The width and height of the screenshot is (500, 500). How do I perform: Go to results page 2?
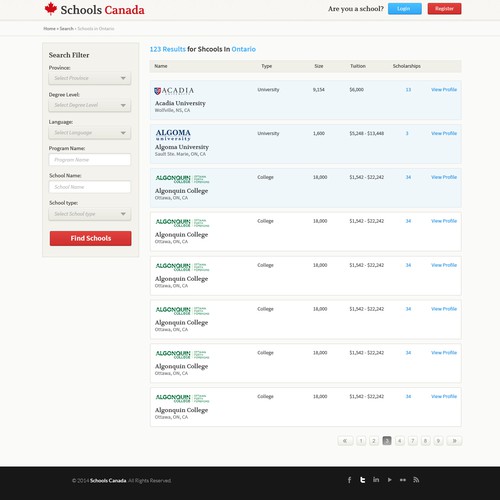374,441
